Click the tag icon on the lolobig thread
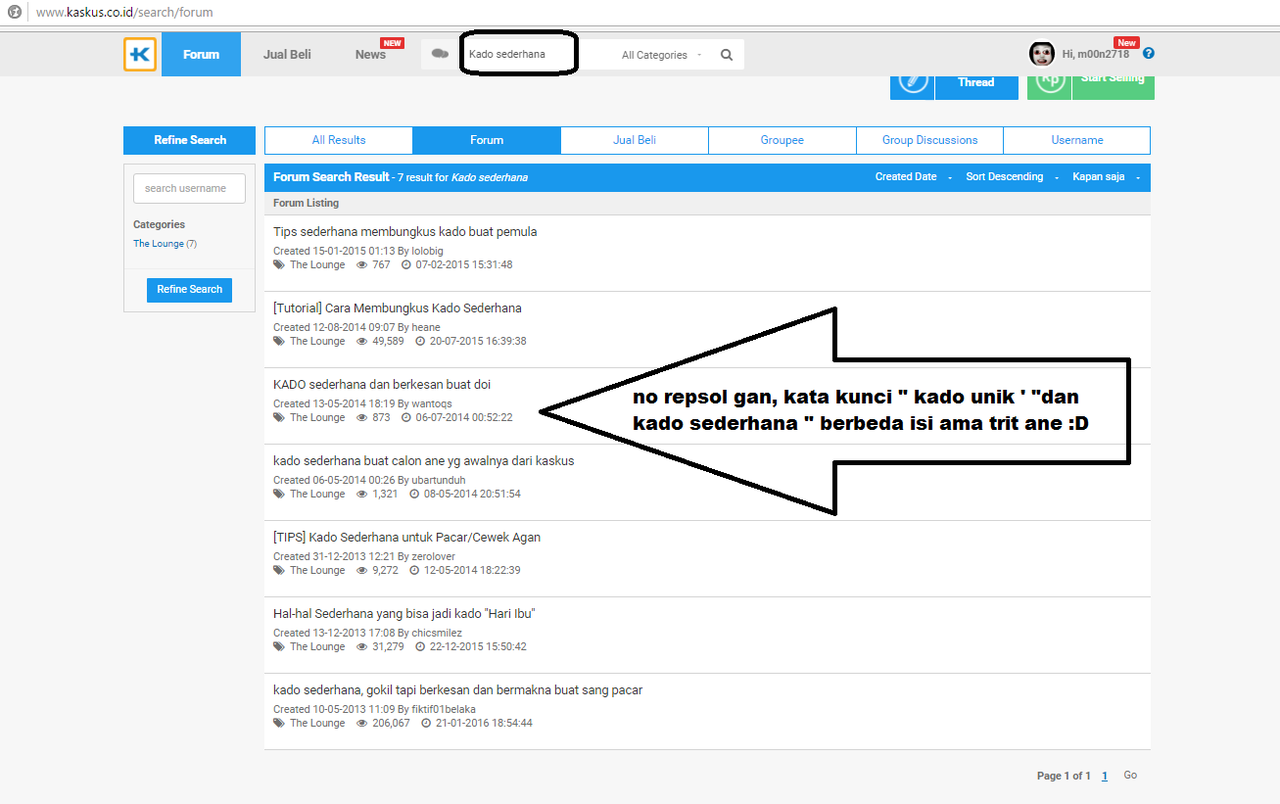 click(x=279, y=265)
